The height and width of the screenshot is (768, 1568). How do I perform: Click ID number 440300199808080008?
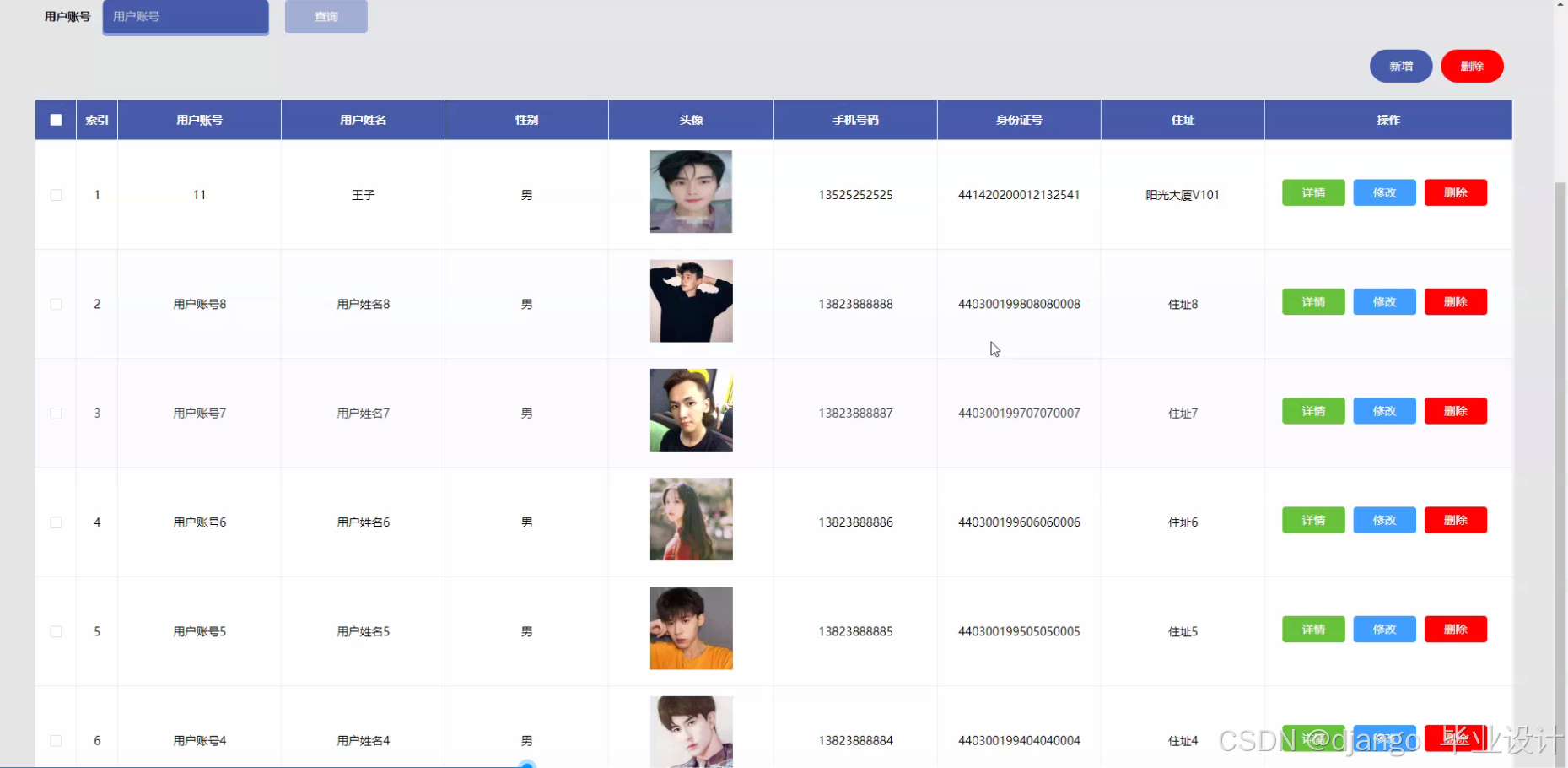click(x=1019, y=304)
